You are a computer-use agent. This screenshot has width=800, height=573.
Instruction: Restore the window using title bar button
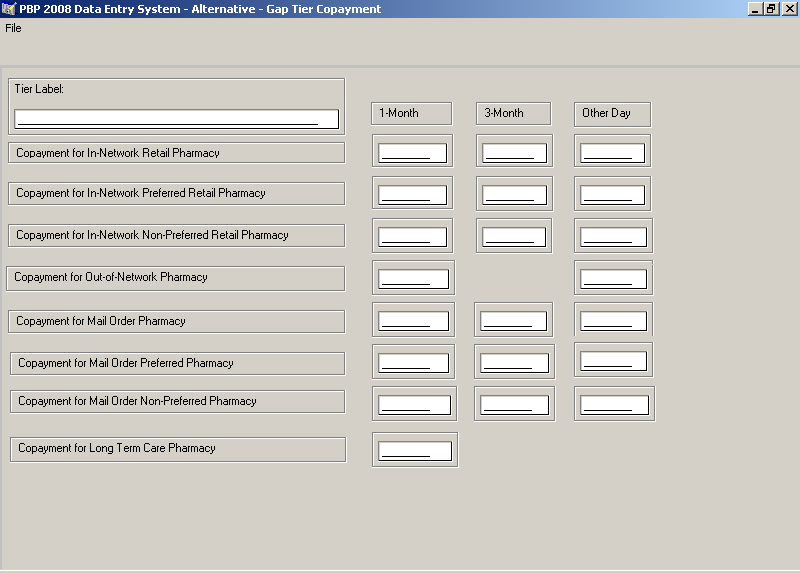(771, 9)
